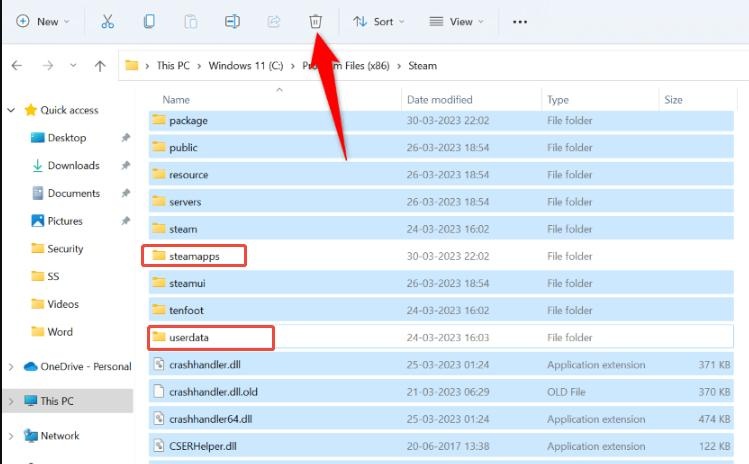Expand the This PC tree node
The width and height of the screenshot is (749, 464).
click(11, 401)
